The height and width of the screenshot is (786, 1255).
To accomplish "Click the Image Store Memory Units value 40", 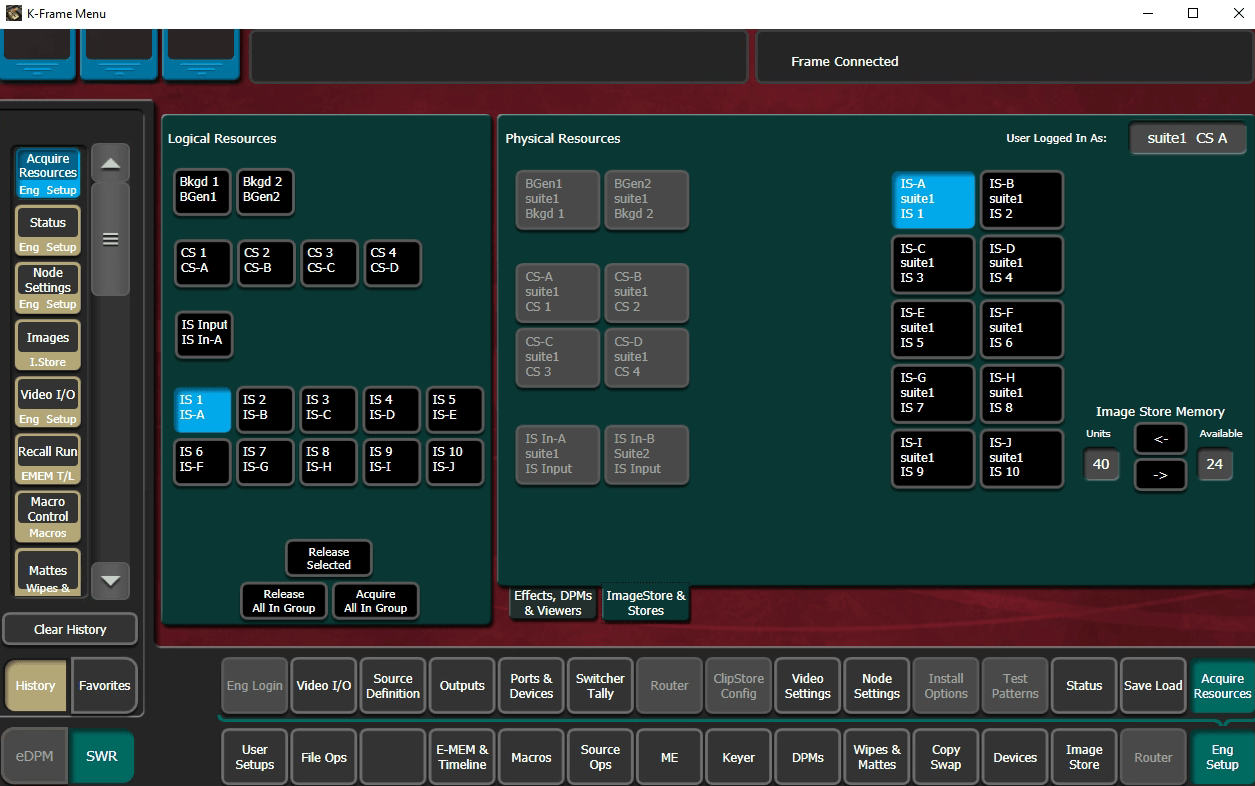I will click(1101, 464).
